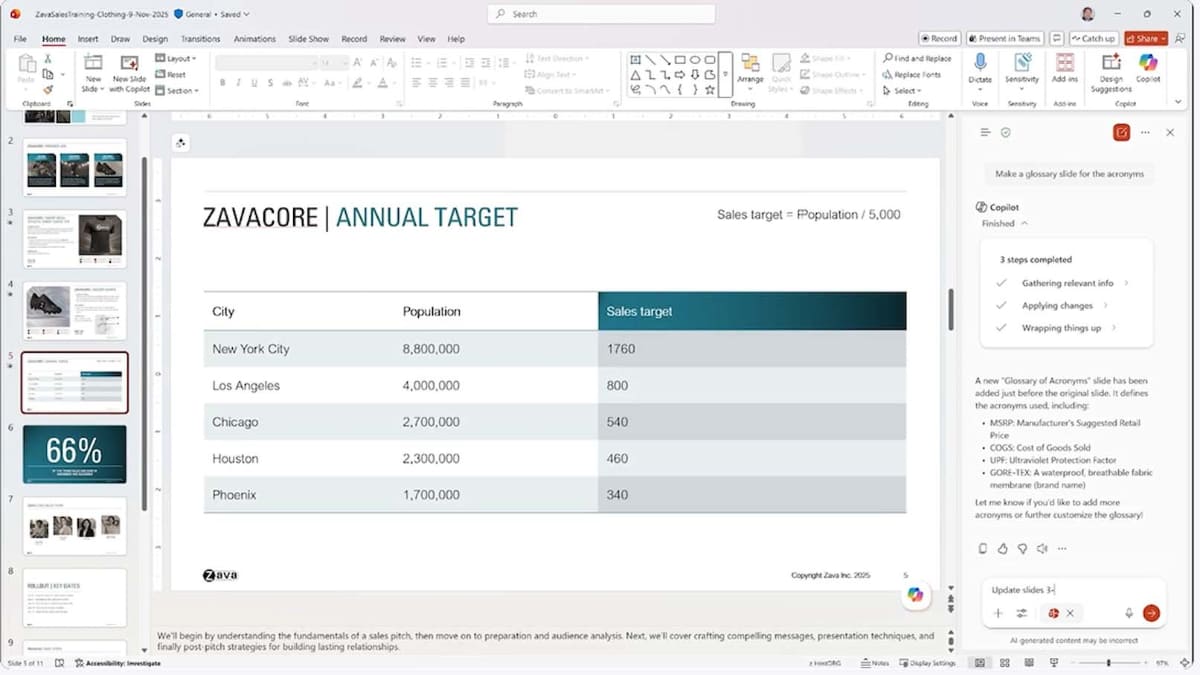Open the Sensitivity label icon
This screenshot has width=1200, height=675.
pos(1022,62)
